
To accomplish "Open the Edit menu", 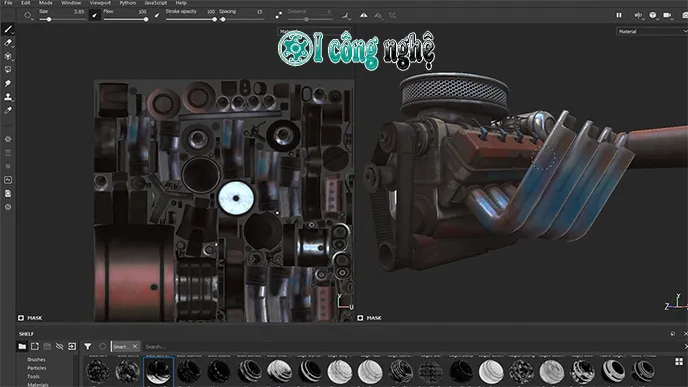I will coord(25,3).
